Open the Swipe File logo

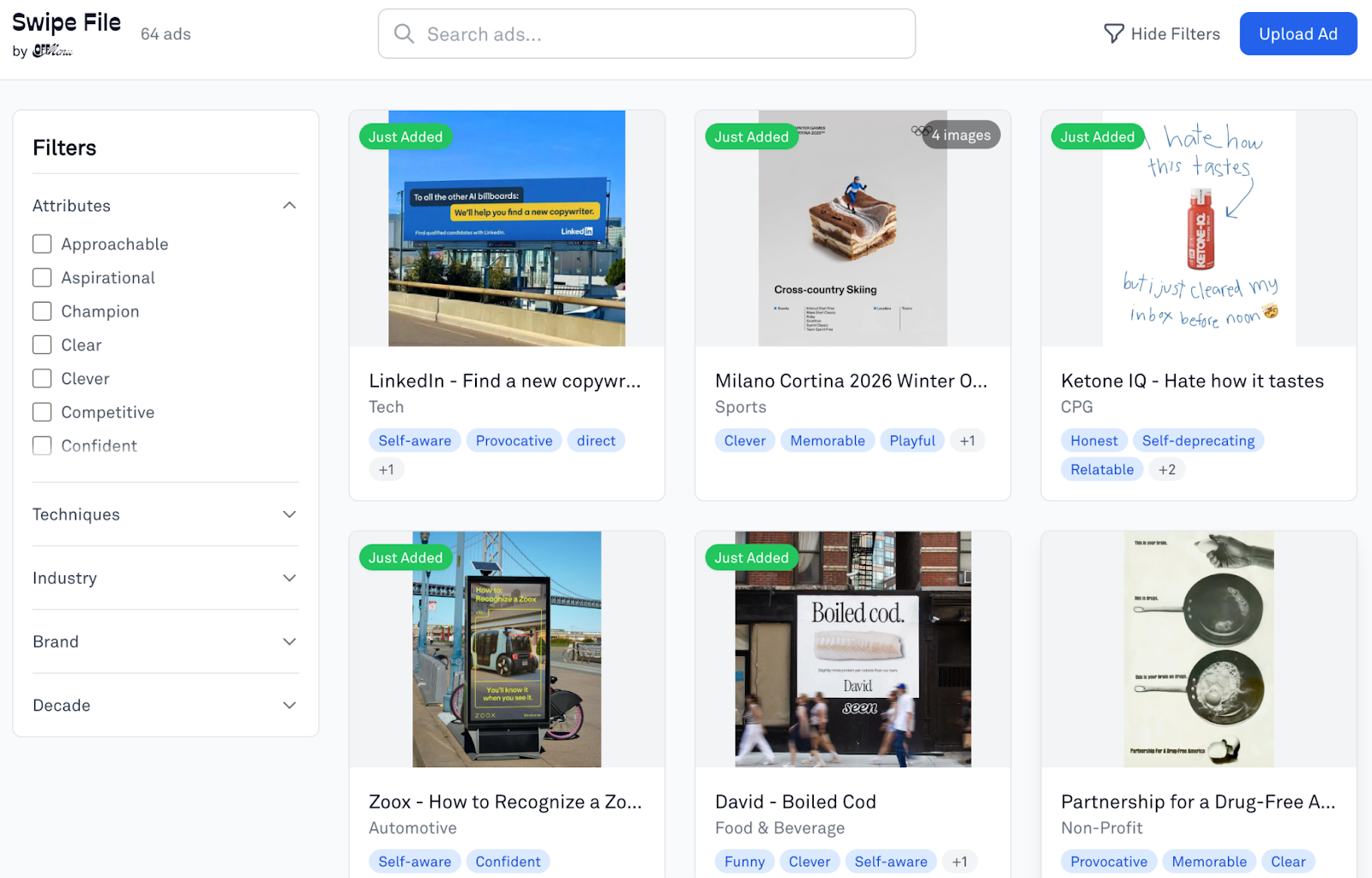(66, 33)
